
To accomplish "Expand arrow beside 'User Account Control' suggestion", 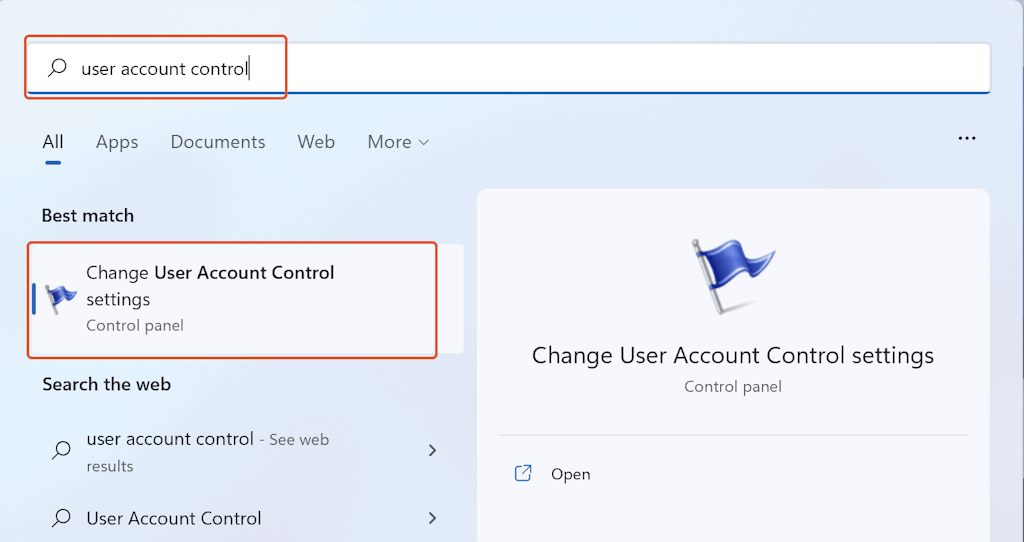I will point(432,518).
